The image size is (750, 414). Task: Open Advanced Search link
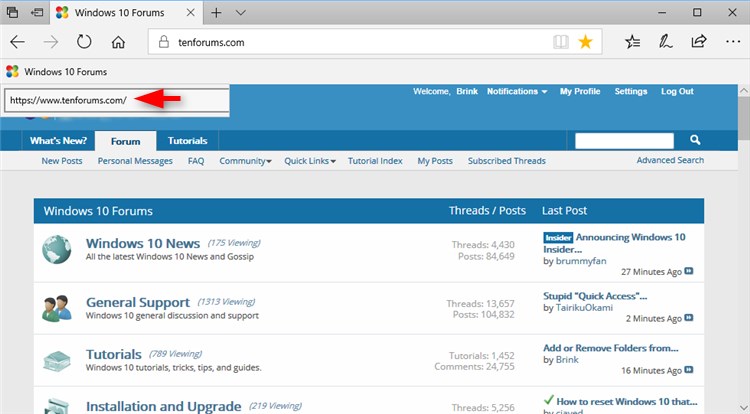click(670, 160)
